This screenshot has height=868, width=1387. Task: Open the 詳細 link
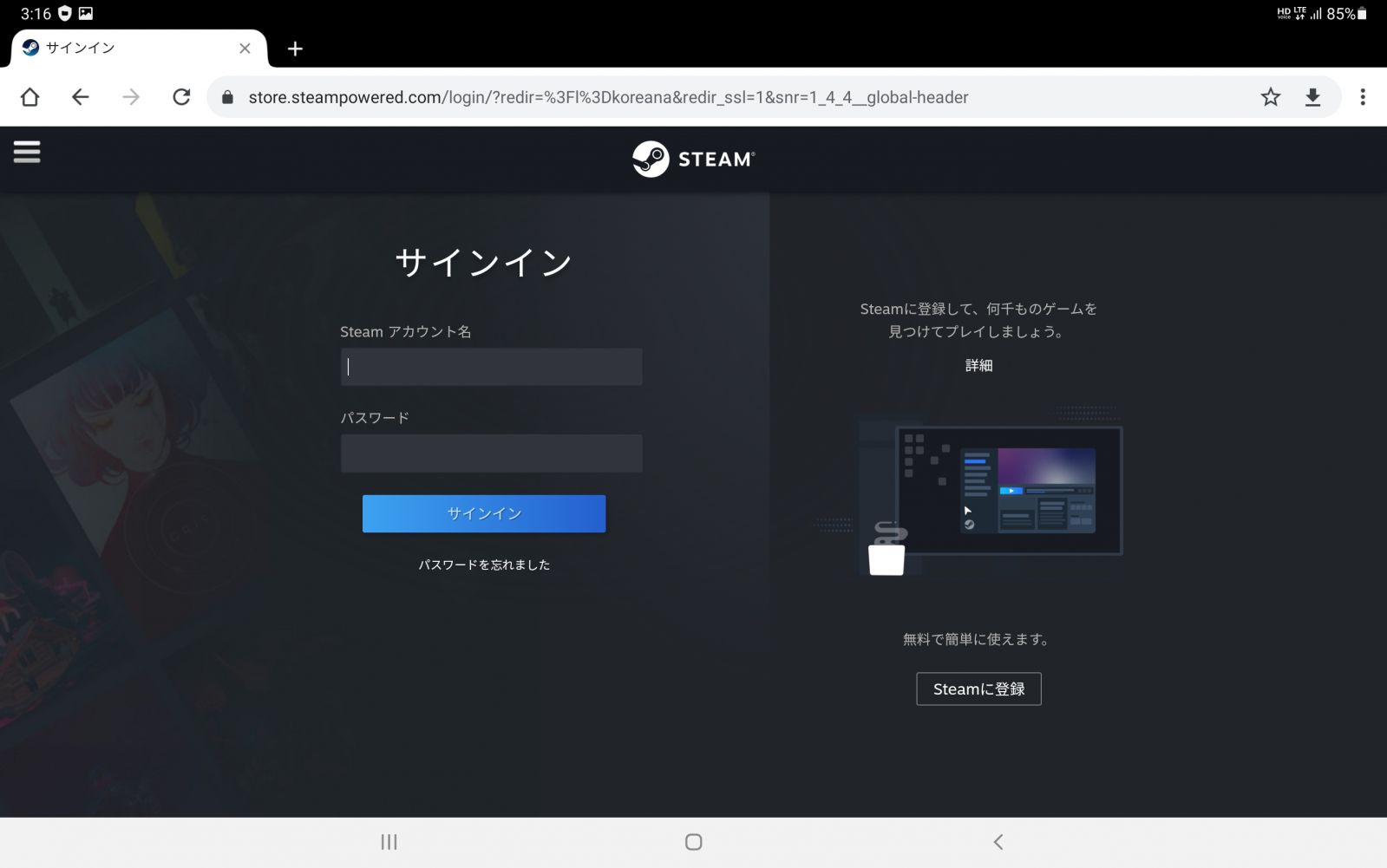(978, 365)
